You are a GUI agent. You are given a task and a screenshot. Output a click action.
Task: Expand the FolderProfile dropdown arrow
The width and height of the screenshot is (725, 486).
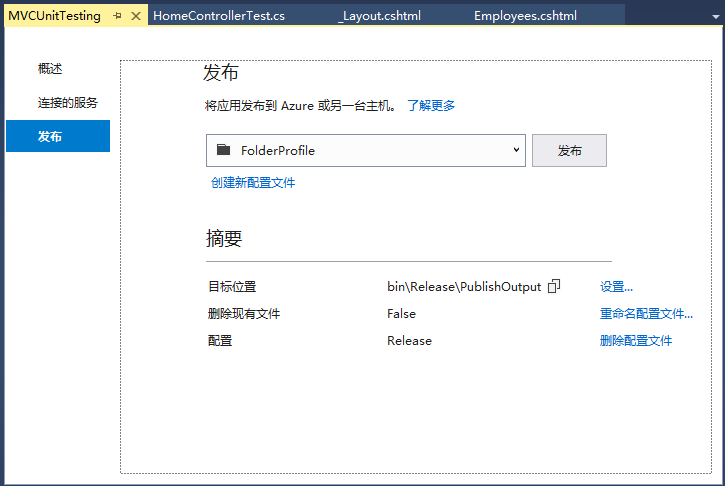pyautogui.click(x=516, y=150)
